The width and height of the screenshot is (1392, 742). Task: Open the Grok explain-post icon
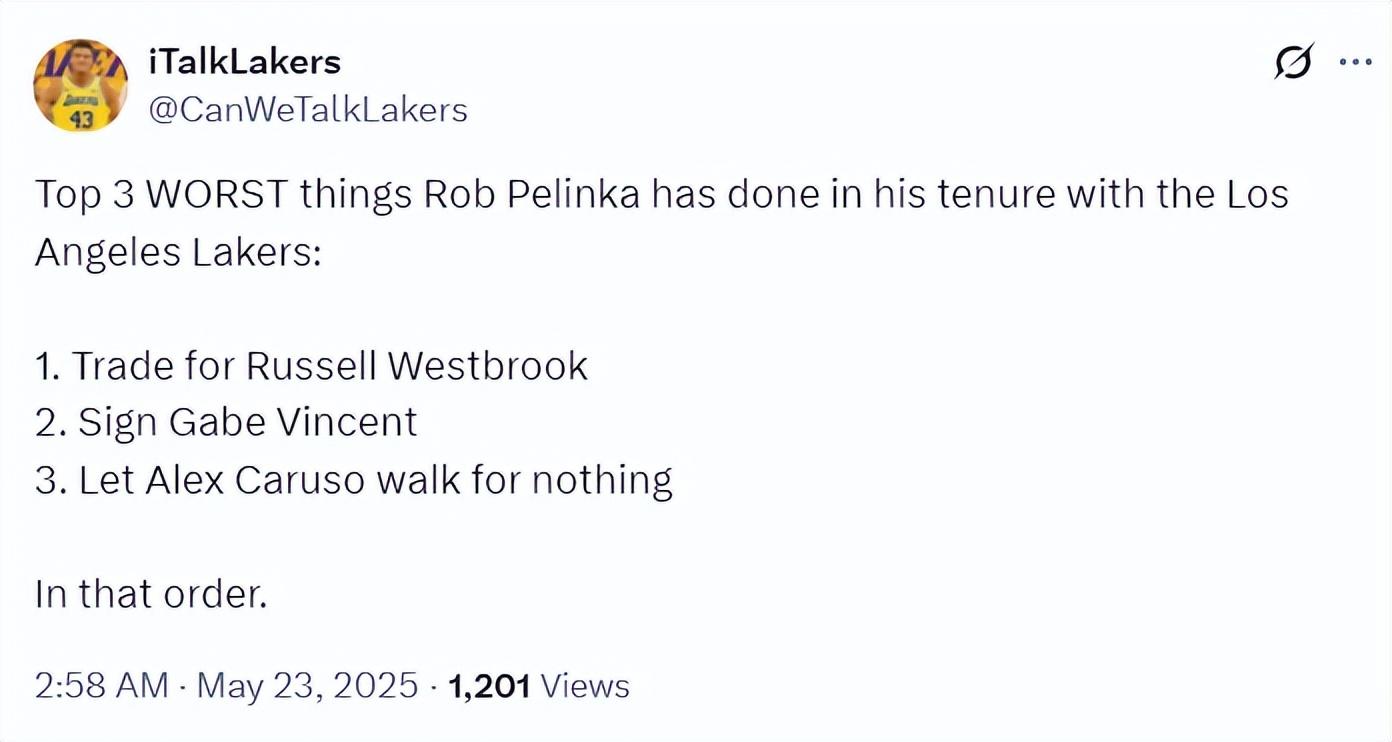pos(1292,63)
